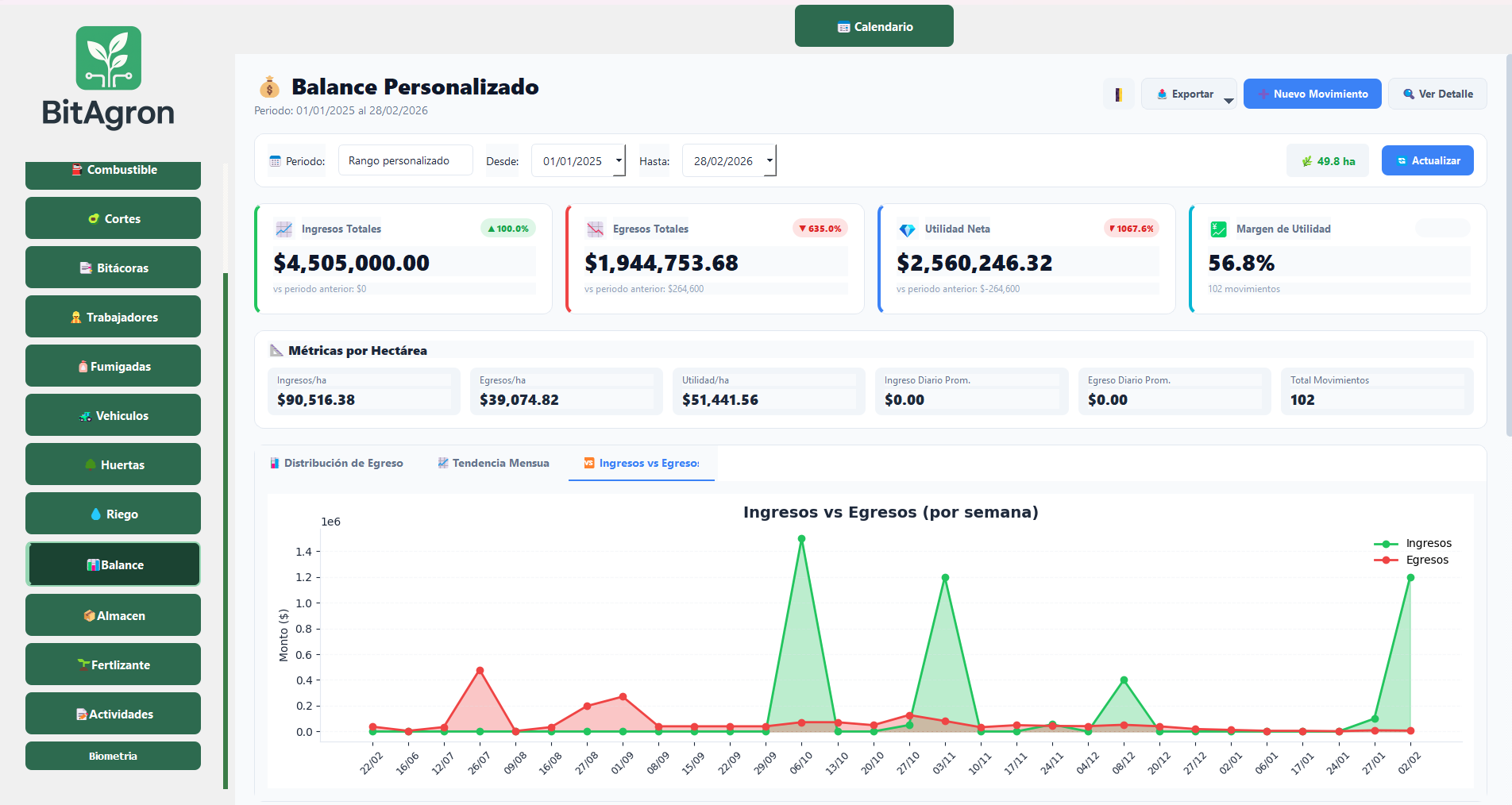The width and height of the screenshot is (1512, 805).
Task: Click the tractor icon on Vehiculos
Action: point(85,416)
